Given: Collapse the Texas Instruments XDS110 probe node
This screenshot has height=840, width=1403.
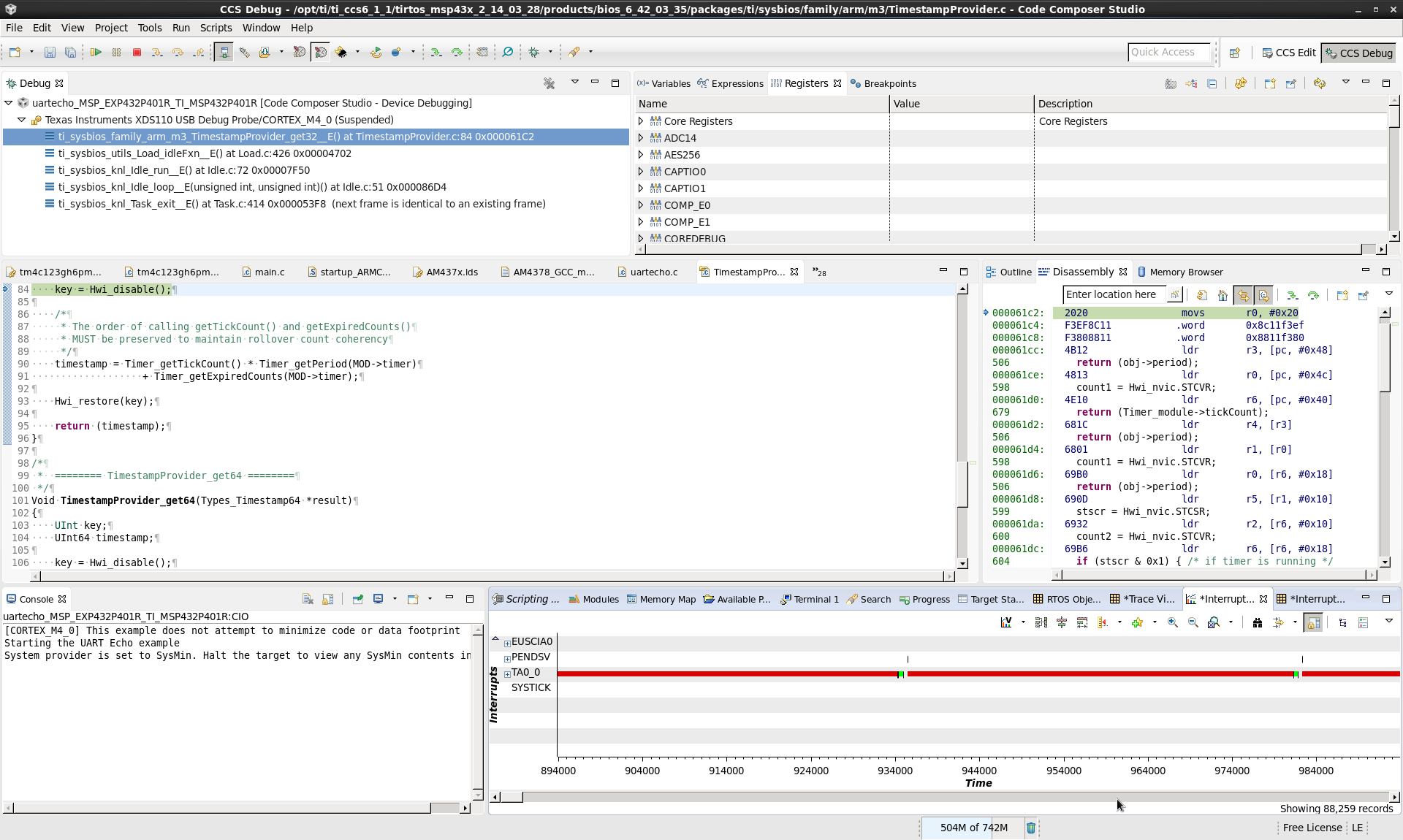Looking at the screenshot, I should click(x=22, y=120).
